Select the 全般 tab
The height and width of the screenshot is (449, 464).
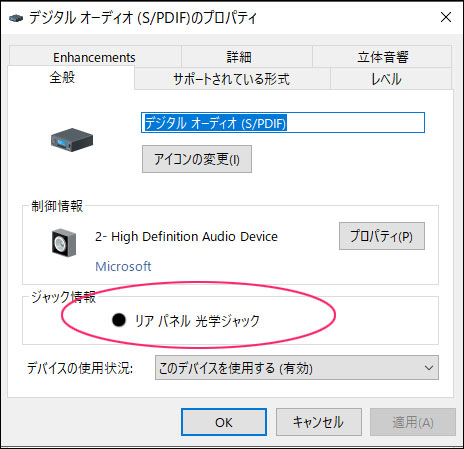pos(62,78)
